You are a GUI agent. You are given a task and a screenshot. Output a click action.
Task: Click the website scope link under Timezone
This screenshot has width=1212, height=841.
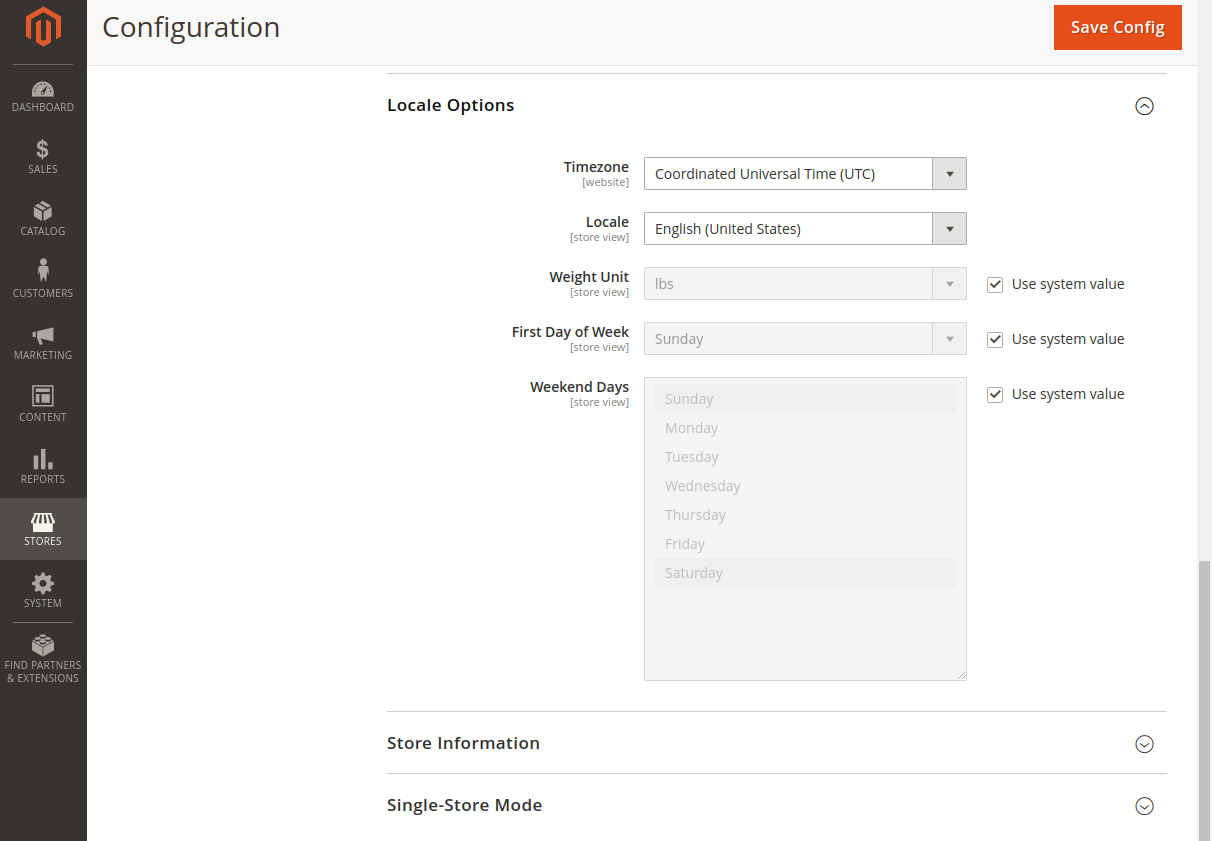605,182
